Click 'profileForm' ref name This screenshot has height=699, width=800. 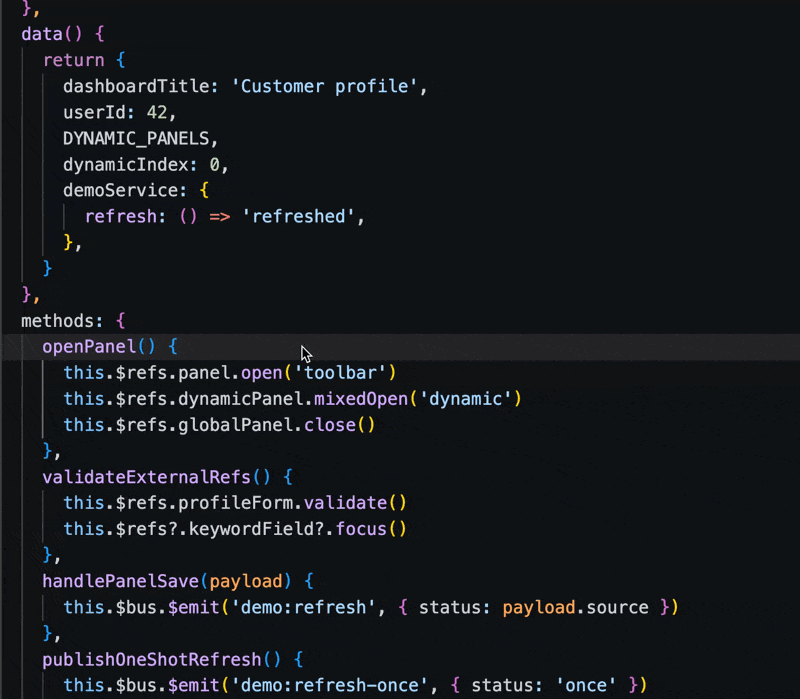[236, 503]
